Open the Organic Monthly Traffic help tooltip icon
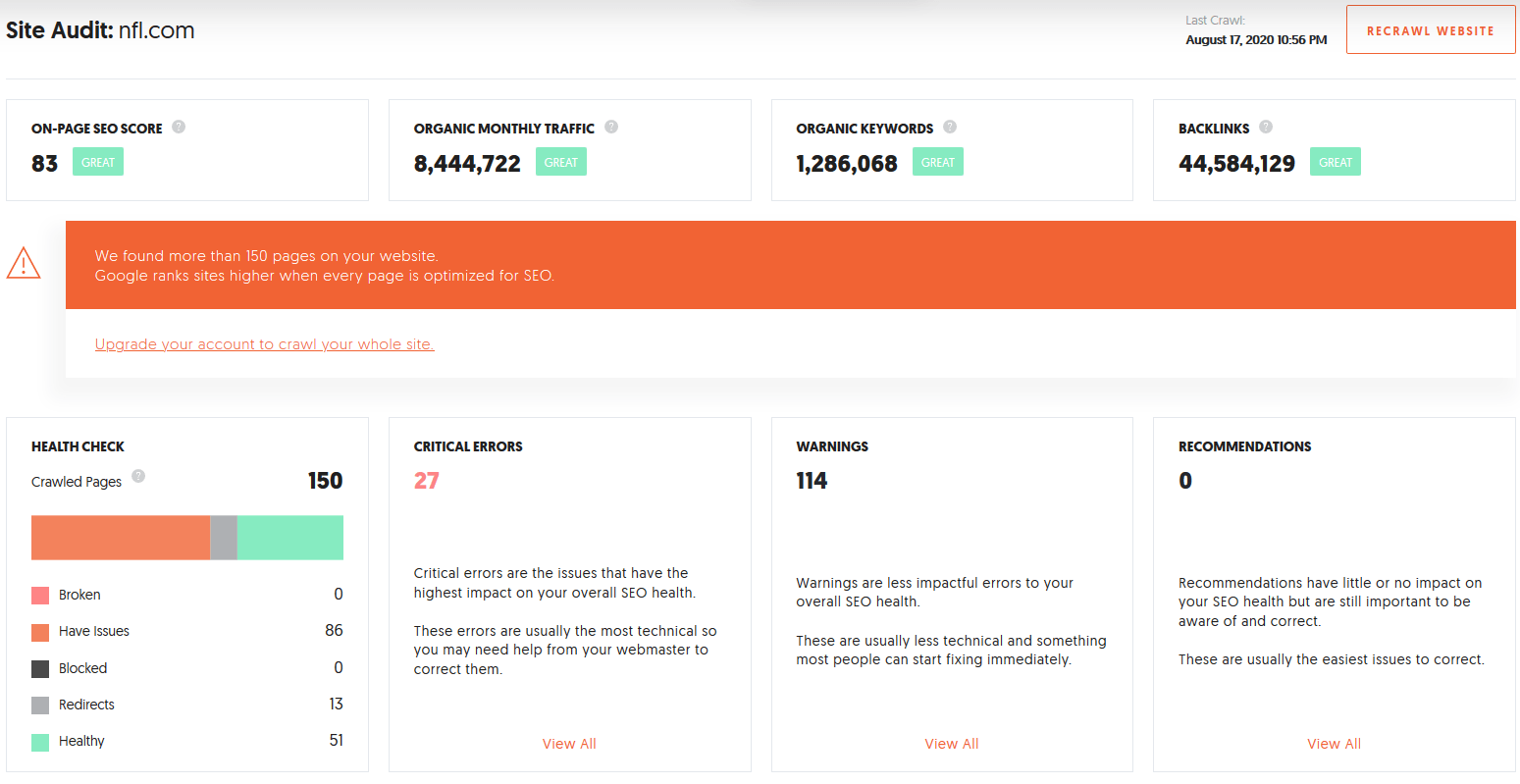The height and width of the screenshot is (784, 1520). pyautogui.click(x=611, y=127)
